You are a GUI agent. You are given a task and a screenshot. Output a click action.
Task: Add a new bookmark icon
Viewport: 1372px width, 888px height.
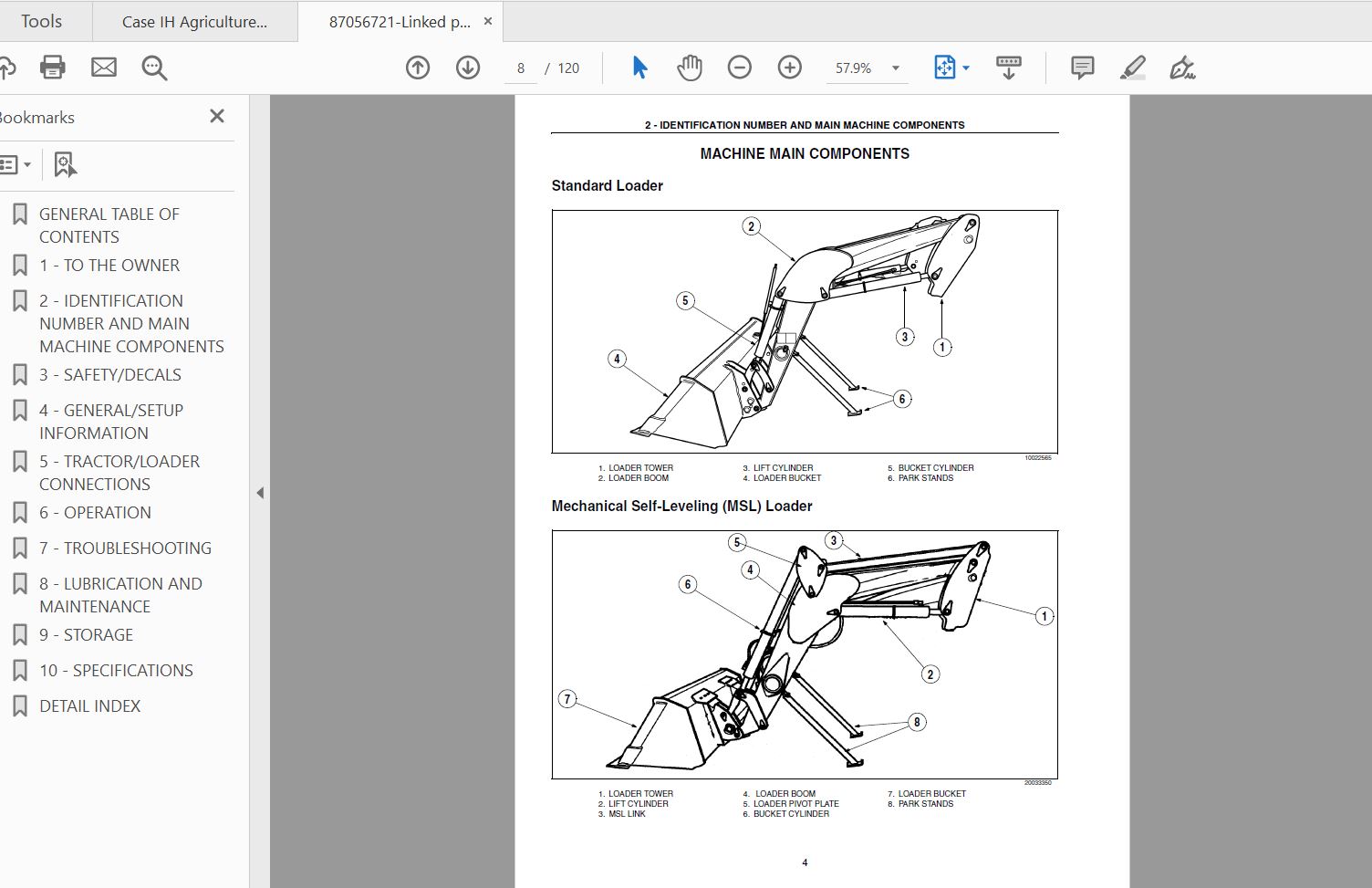[x=65, y=165]
